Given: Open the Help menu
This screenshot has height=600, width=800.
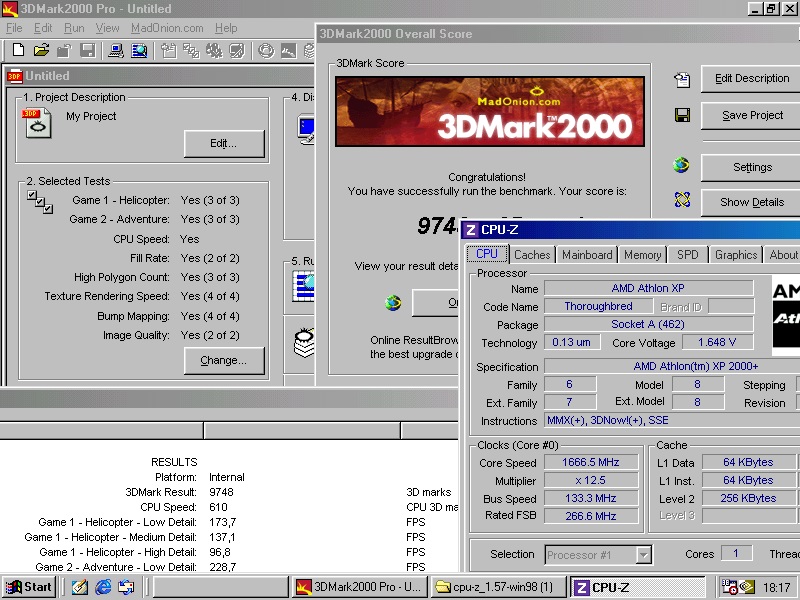Looking at the screenshot, I should (x=226, y=28).
